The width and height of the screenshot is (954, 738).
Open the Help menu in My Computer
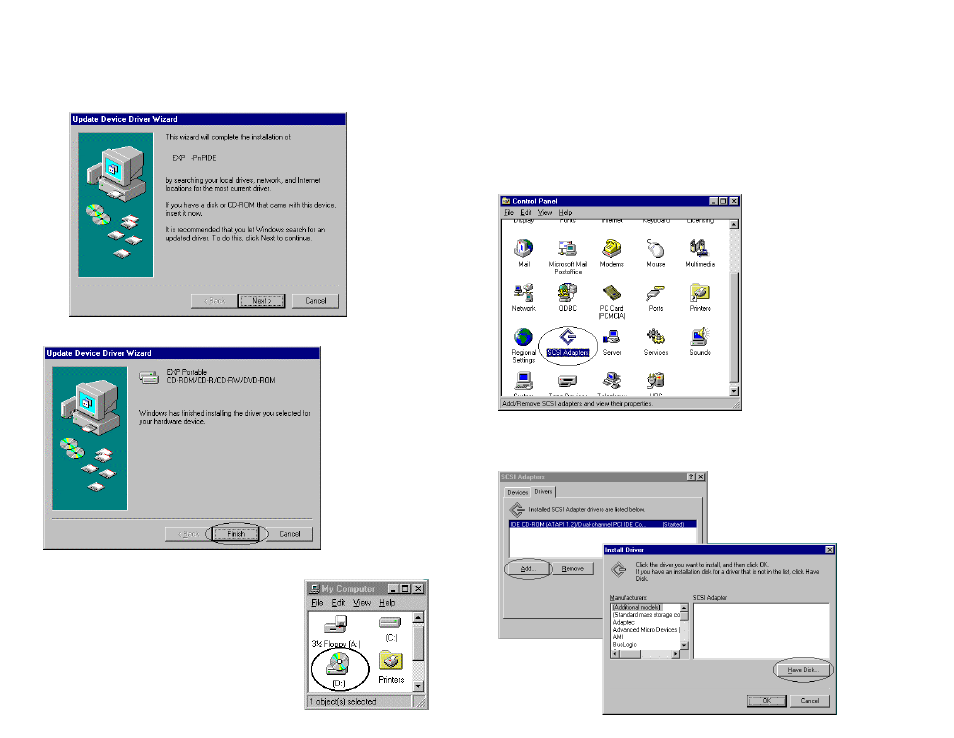click(387, 602)
